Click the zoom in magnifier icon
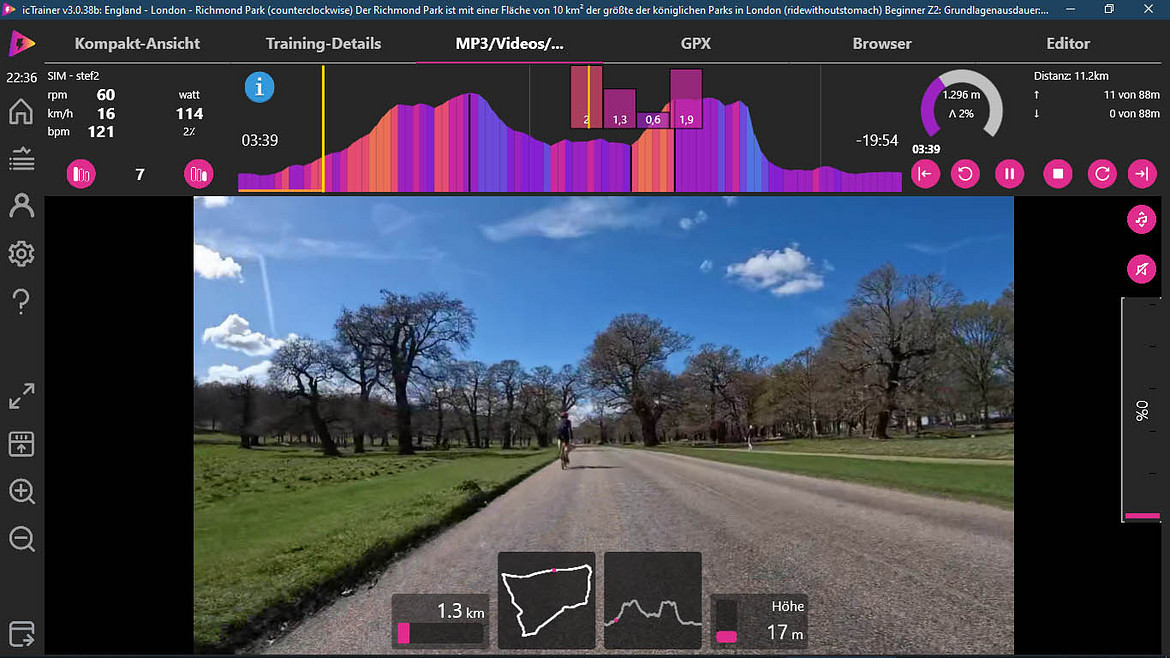This screenshot has height=658, width=1170. pos(21,491)
